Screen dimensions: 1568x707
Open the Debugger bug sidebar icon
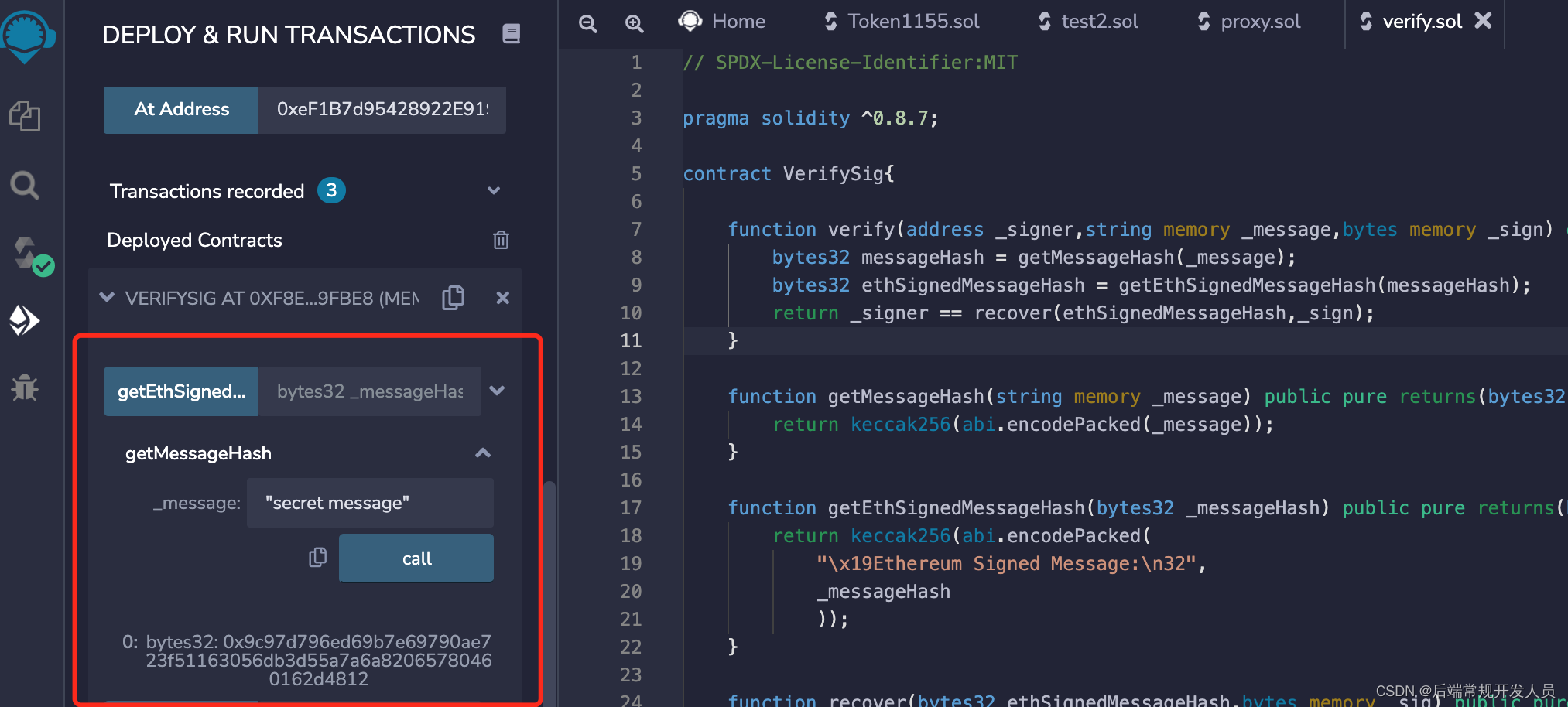pyautogui.click(x=25, y=388)
